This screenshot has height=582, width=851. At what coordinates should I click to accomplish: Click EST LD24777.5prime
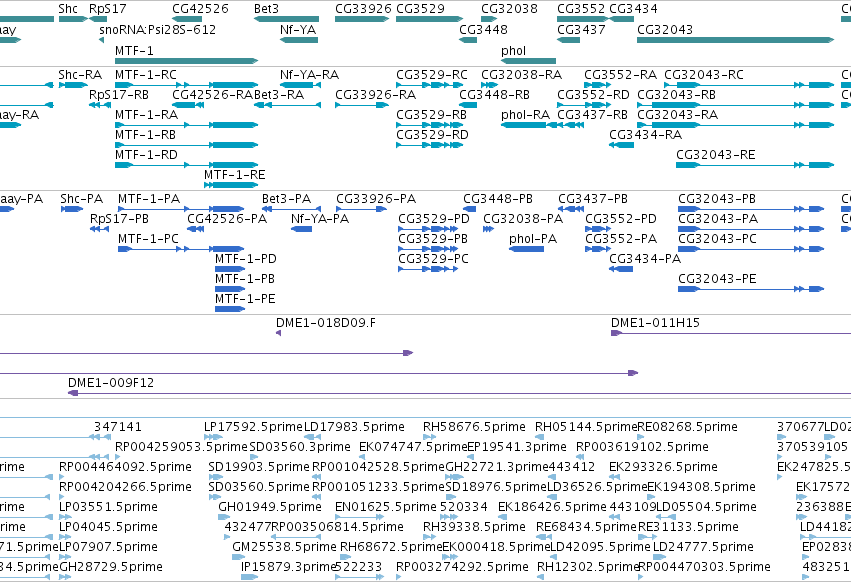659,557
